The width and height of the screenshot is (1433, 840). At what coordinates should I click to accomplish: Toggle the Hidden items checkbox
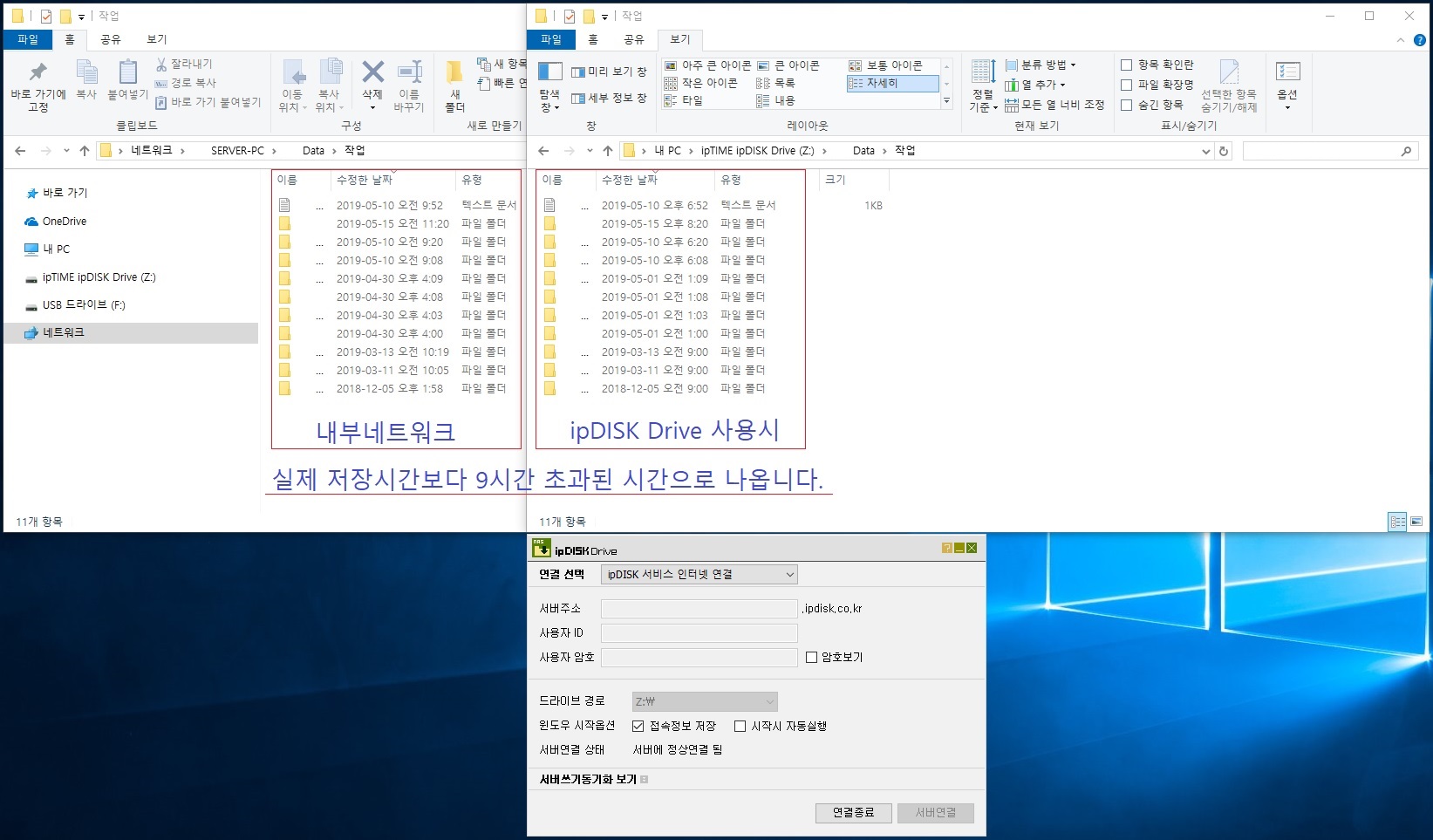[1127, 105]
